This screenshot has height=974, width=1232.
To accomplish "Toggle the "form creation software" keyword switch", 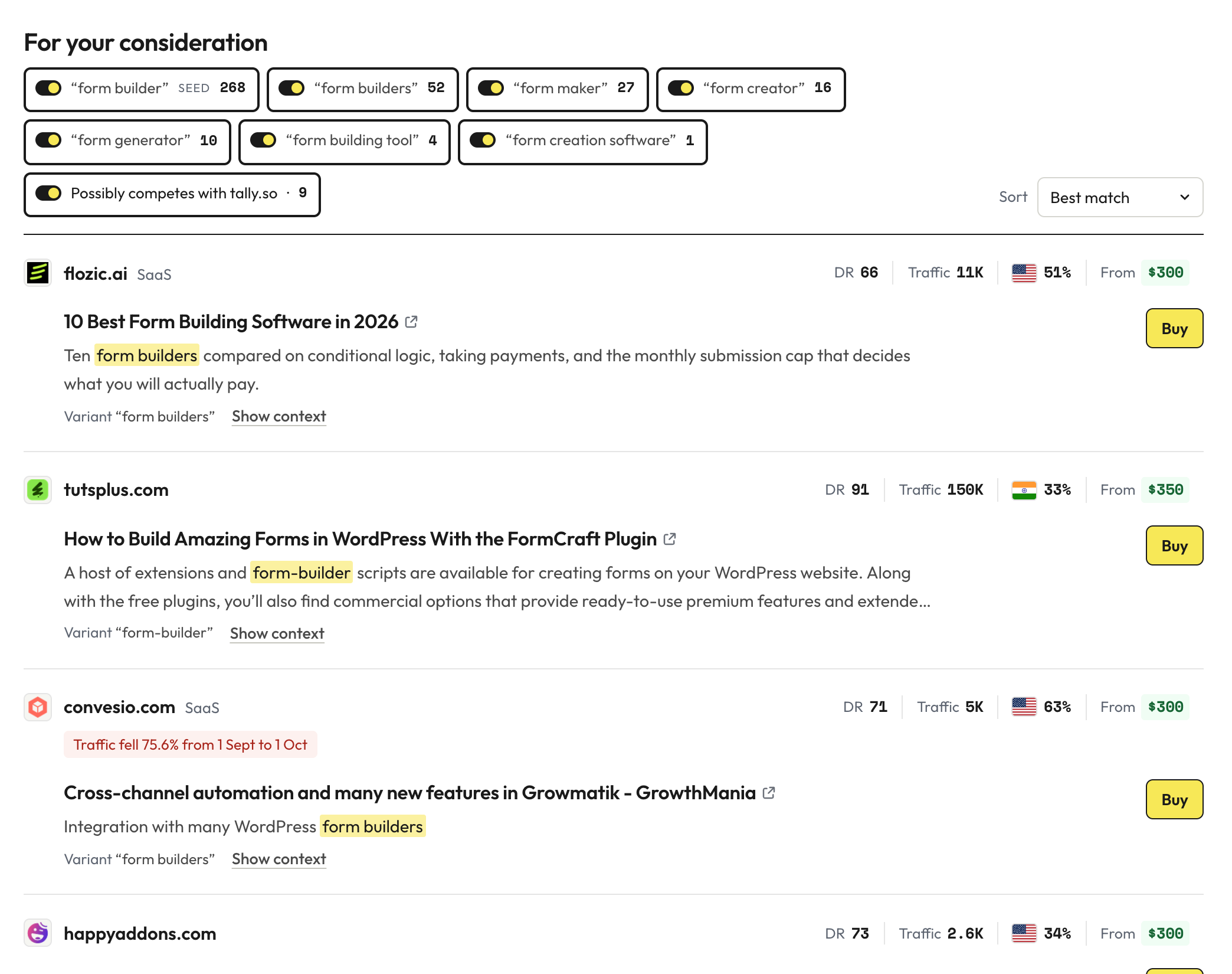I will click(x=483, y=140).
